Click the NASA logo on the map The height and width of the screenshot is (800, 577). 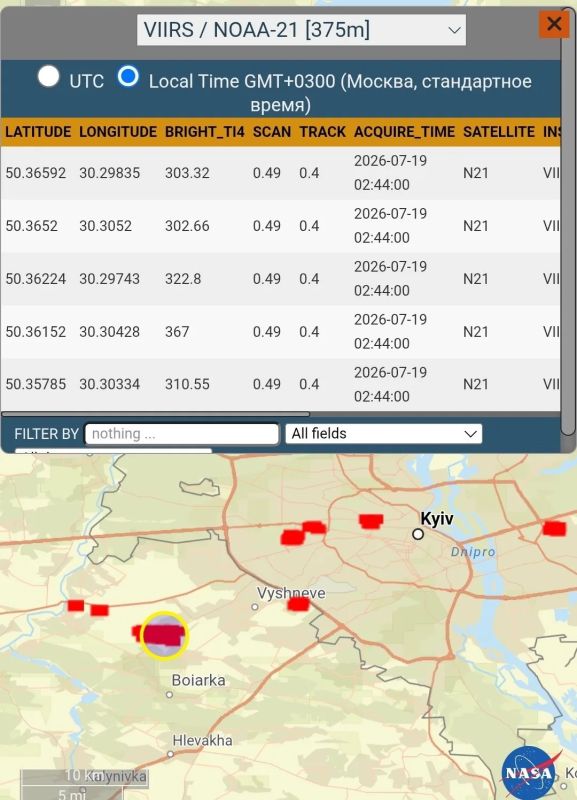pyautogui.click(x=529, y=771)
